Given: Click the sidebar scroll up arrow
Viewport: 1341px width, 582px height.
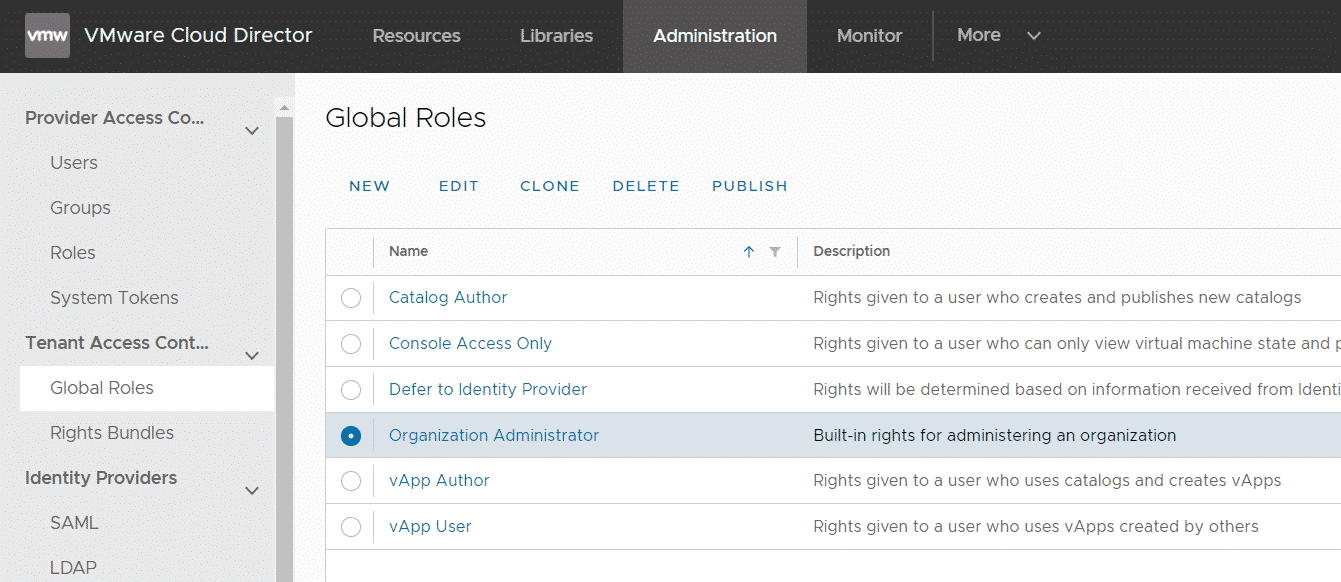Looking at the screenshot, I should point(284,107).
